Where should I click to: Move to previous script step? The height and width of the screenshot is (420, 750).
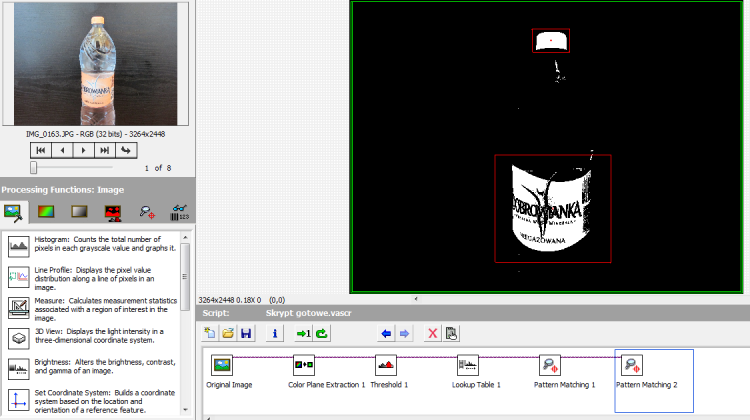[386, 333]
